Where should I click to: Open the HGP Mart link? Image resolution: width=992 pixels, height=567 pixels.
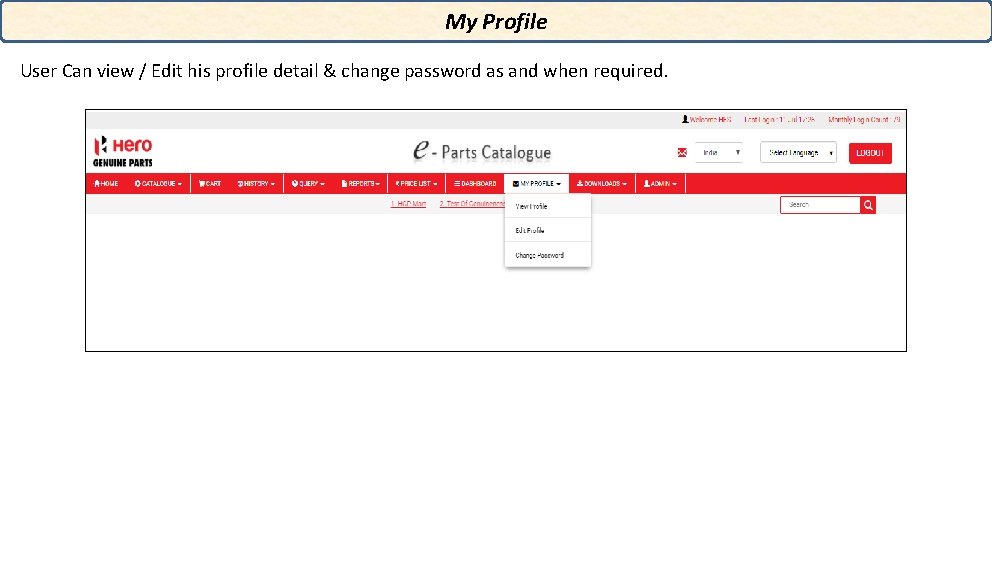point(408,204)
